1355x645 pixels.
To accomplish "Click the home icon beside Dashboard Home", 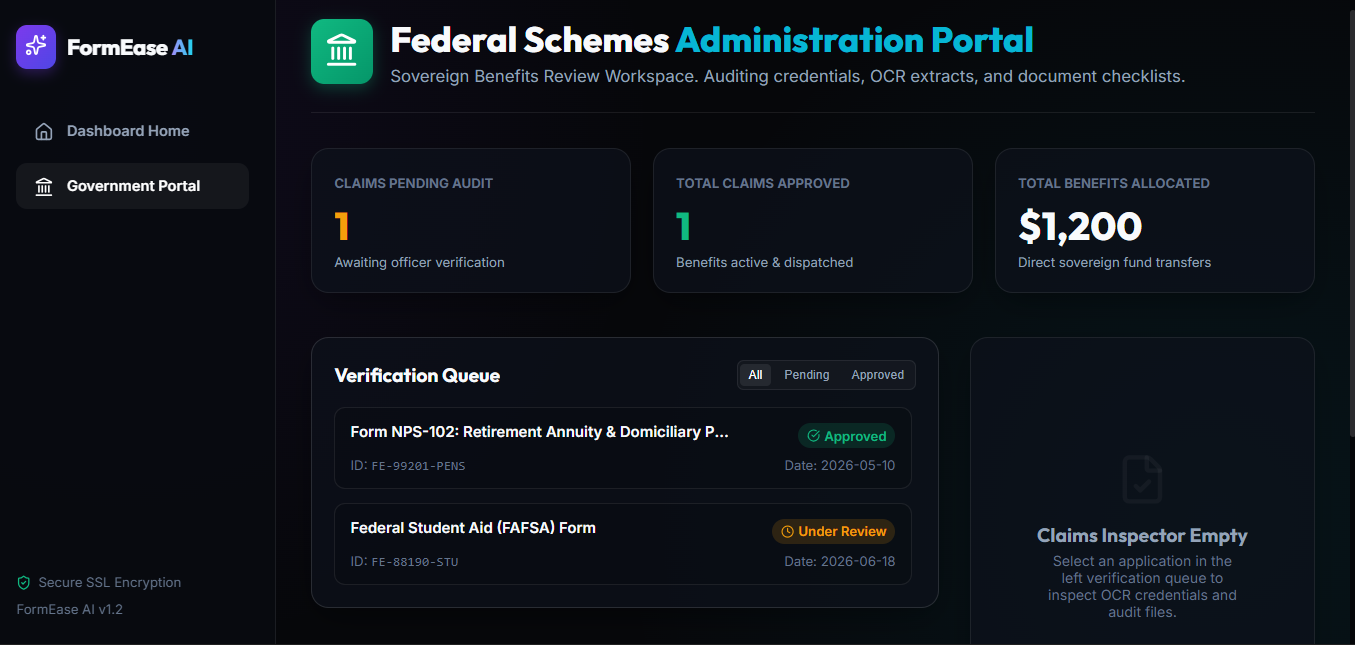I will coord(44,131).
